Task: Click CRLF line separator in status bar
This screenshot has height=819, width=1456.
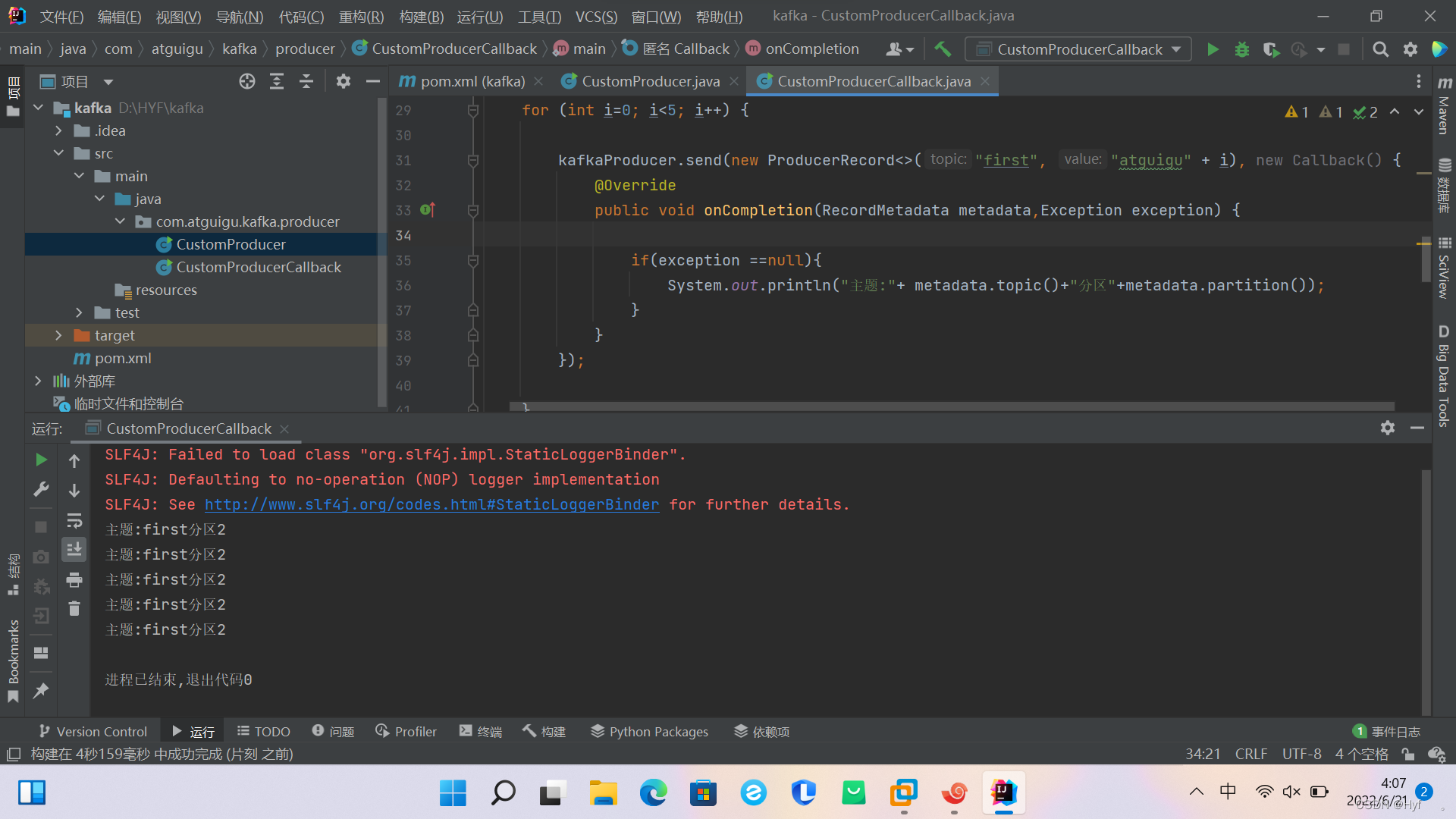Action: click(1251, 754)
